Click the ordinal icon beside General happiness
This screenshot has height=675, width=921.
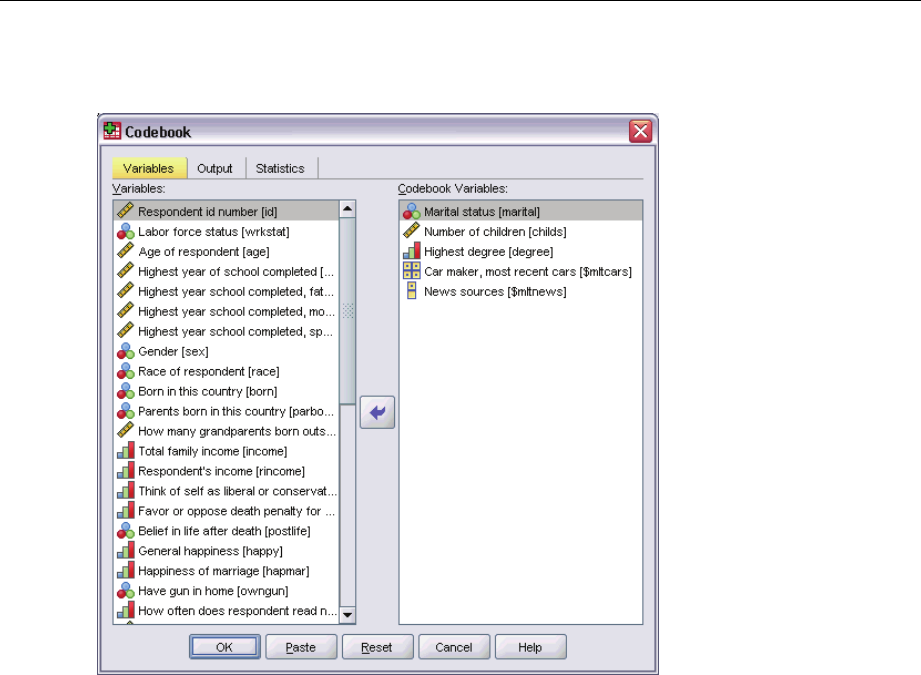[x=125, y=551]
